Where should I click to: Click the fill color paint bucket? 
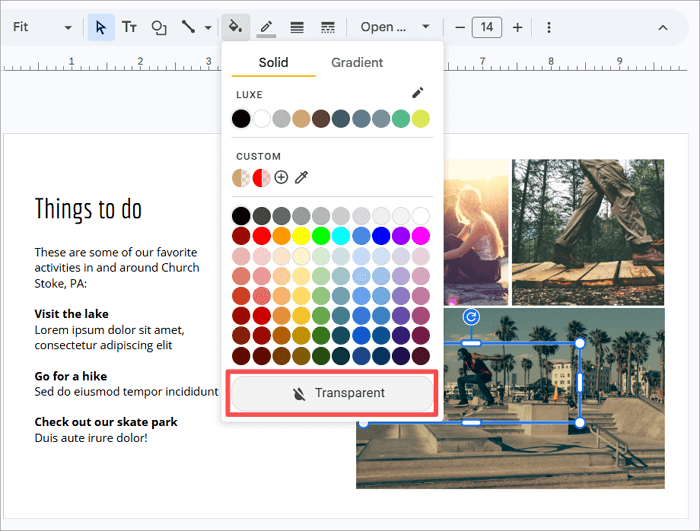[236, 27]
